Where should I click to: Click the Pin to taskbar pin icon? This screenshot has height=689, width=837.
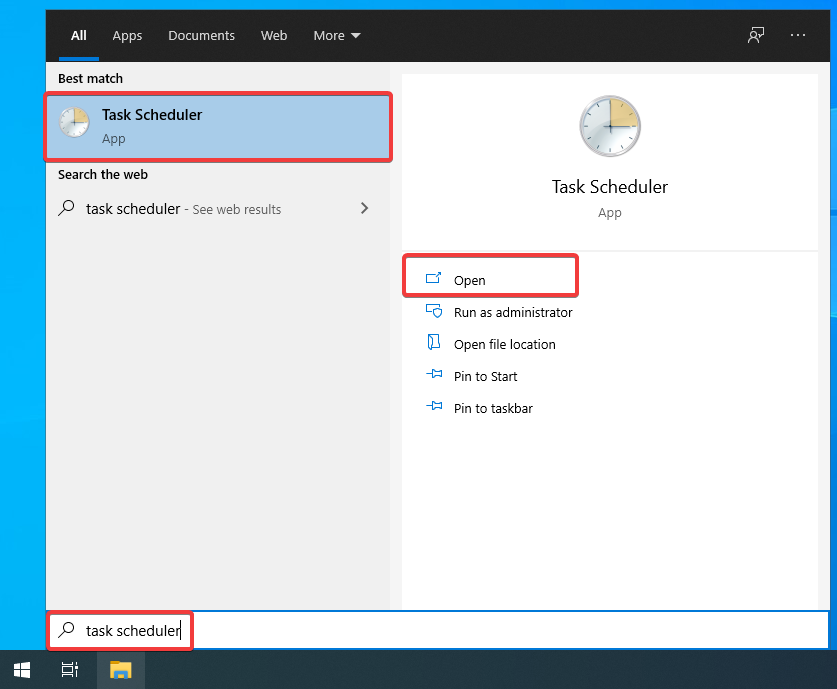(x=434, y=406)
